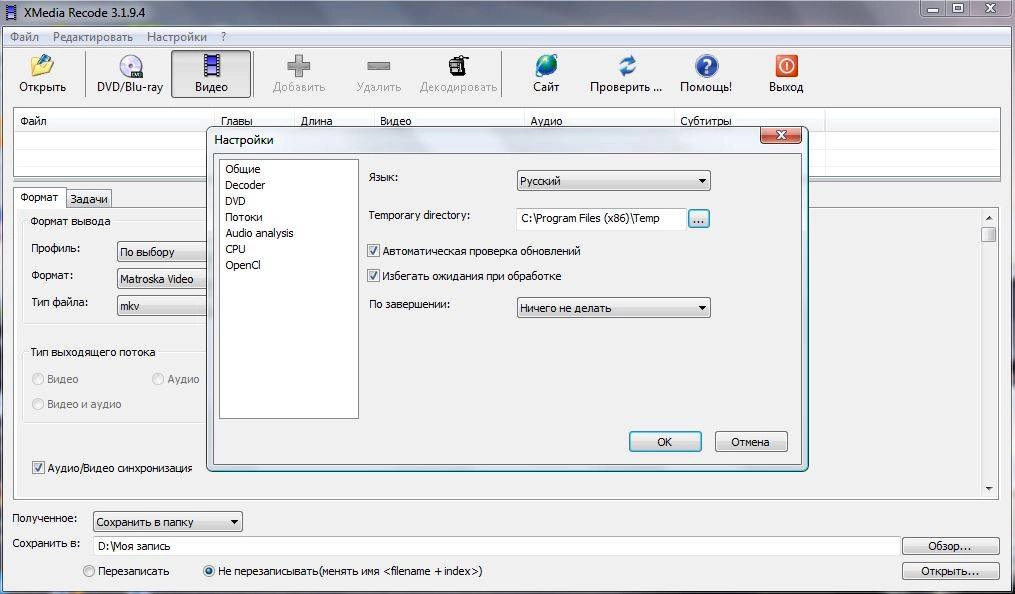The image size is (1015, 594).
Task: Open Полученное dropdown Сохранить в папку
Action: point(168,522)
